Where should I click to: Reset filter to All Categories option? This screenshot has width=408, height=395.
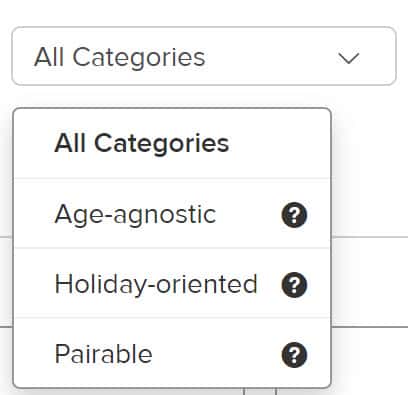tap(172, 143)
